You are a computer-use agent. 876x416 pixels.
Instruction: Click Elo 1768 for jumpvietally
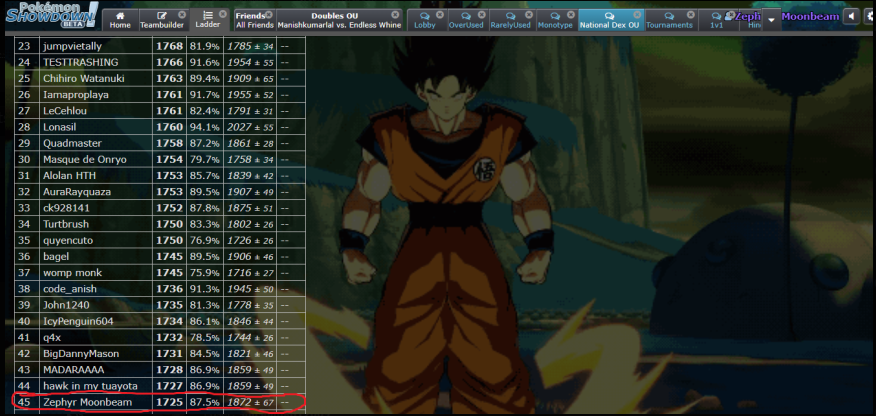[169, 46]
